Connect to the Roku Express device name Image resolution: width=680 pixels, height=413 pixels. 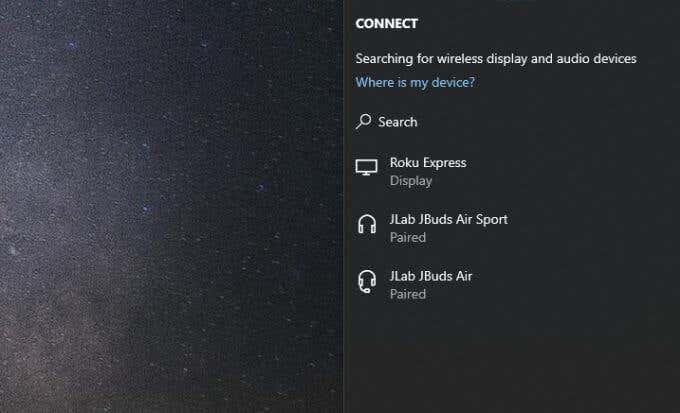428,163
